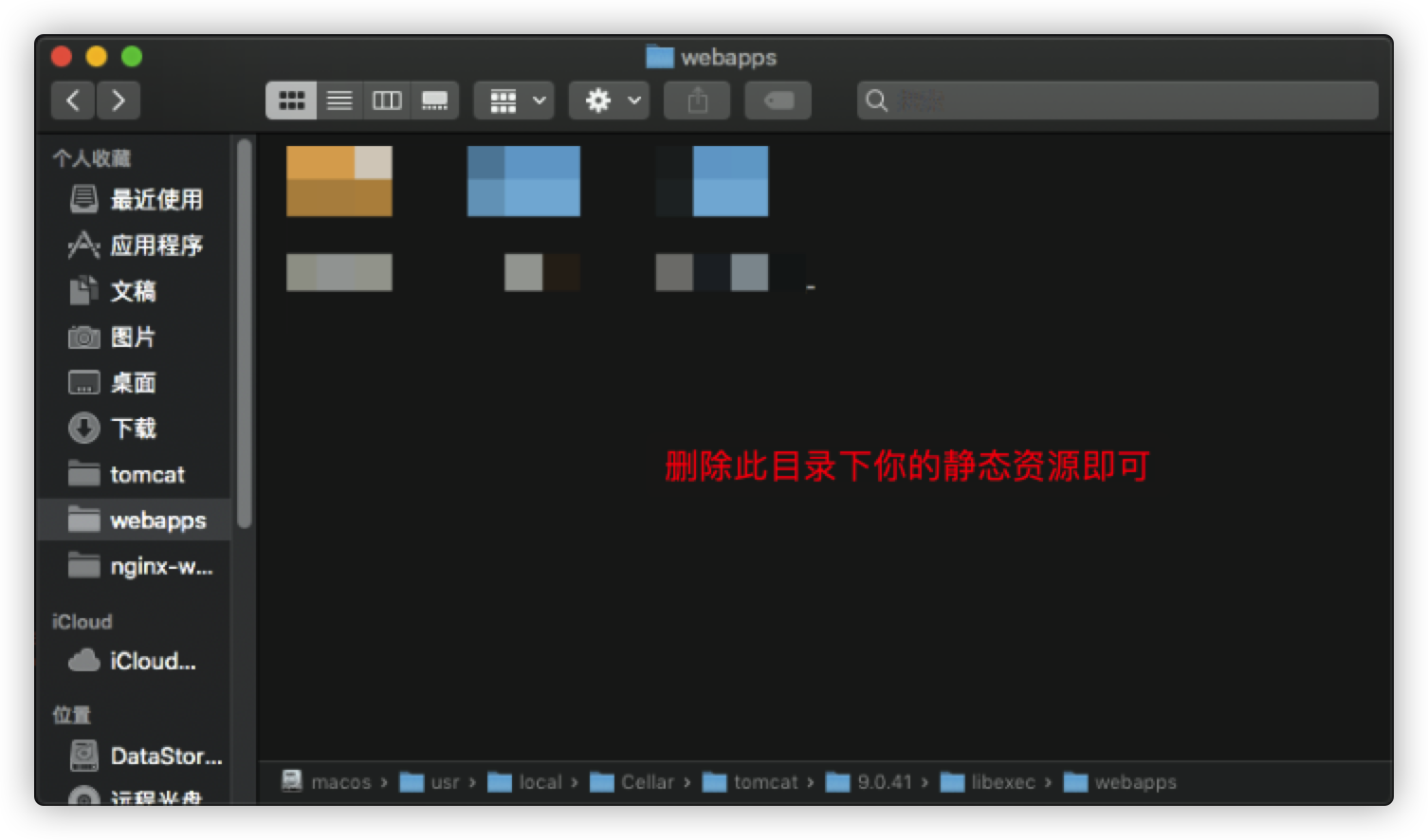
Task: Click the 个人收藏 sidebar section header
Action: (92, 158)
